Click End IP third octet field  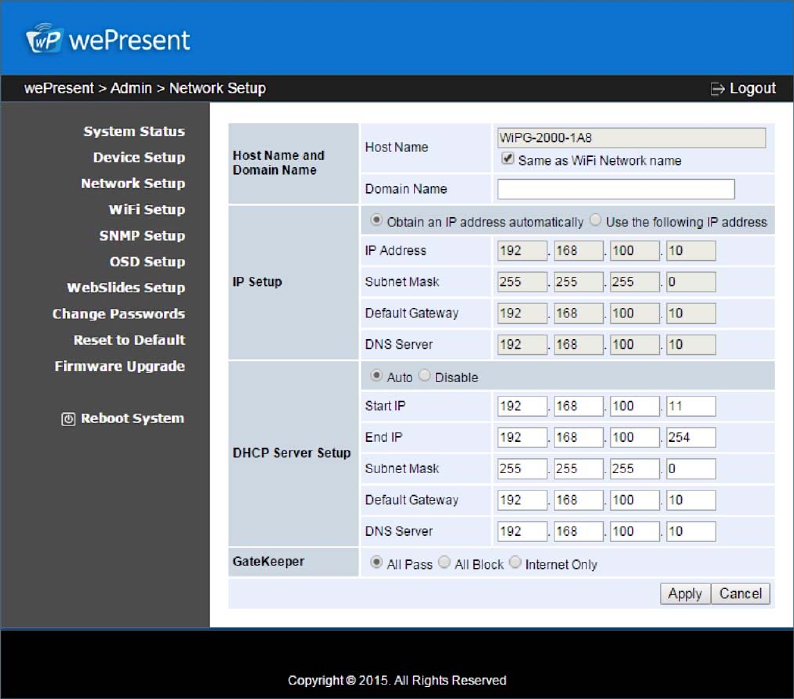[x=634, y=438]
